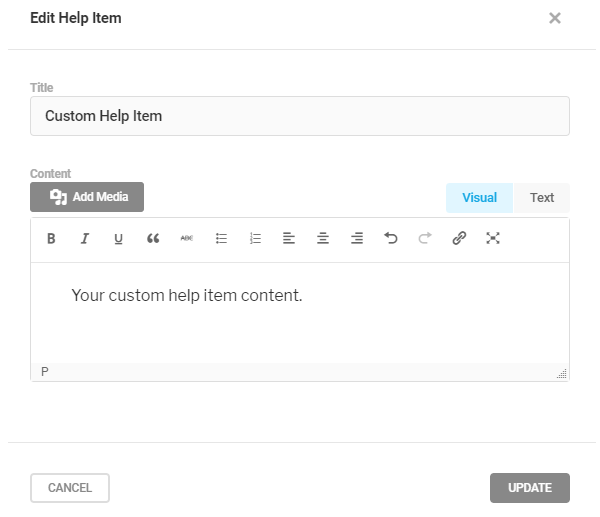Click the Title field label
The image size is (600, 517).
pyautogui.click(x=42, y=88)
